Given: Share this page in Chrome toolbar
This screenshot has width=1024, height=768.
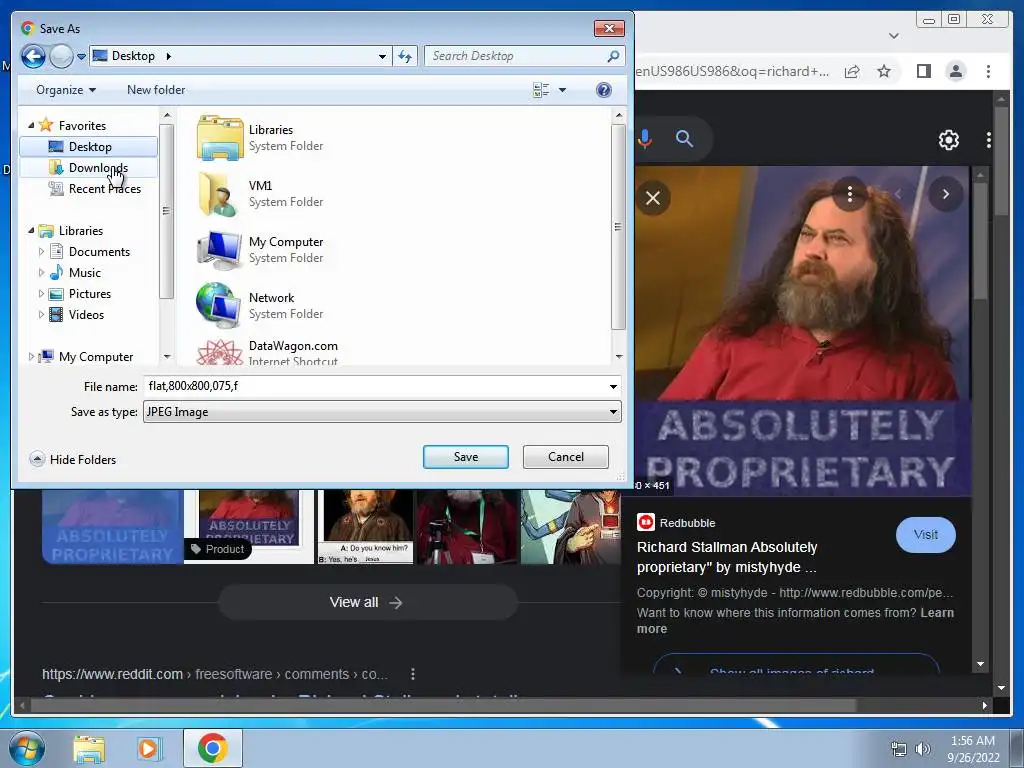Looking at the screenshot, I should click(x=852, y=71).
